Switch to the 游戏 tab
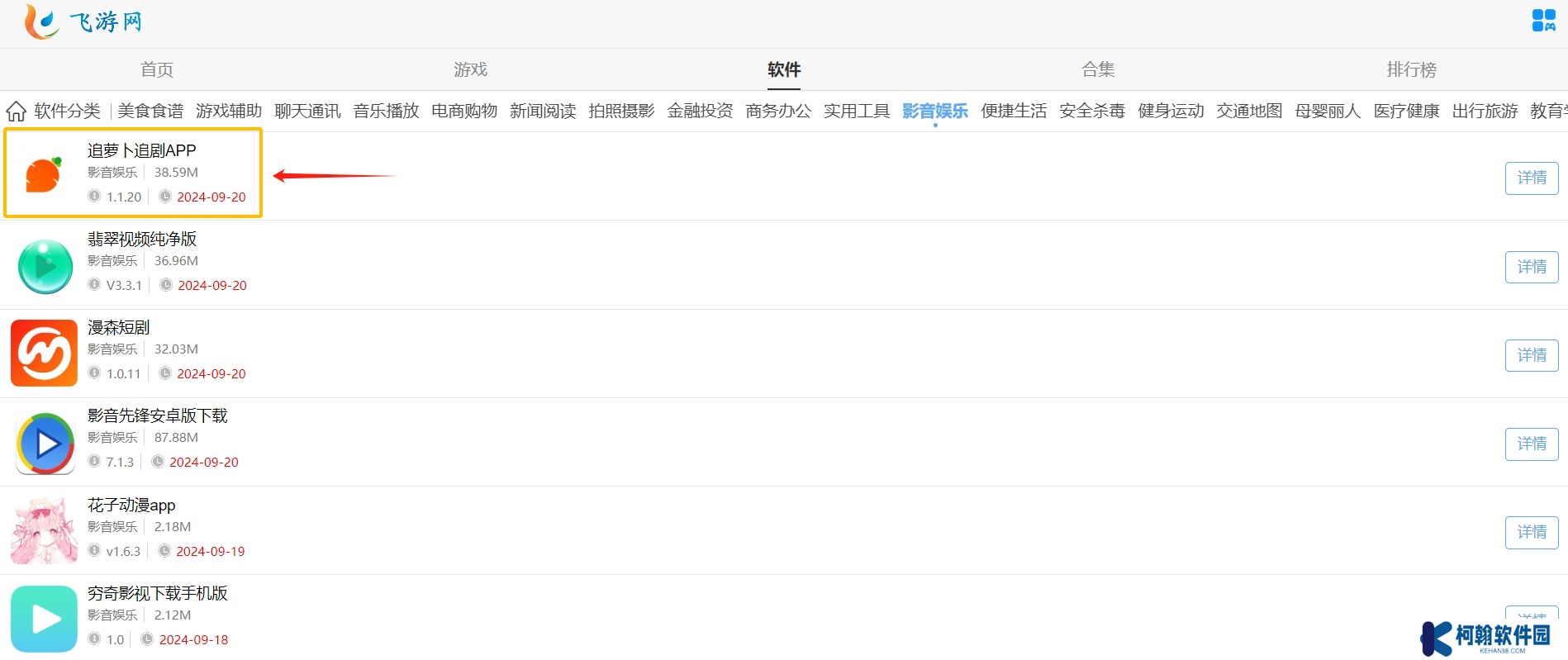The width and height of the screenshot is (1568, 660). point(470,69)
